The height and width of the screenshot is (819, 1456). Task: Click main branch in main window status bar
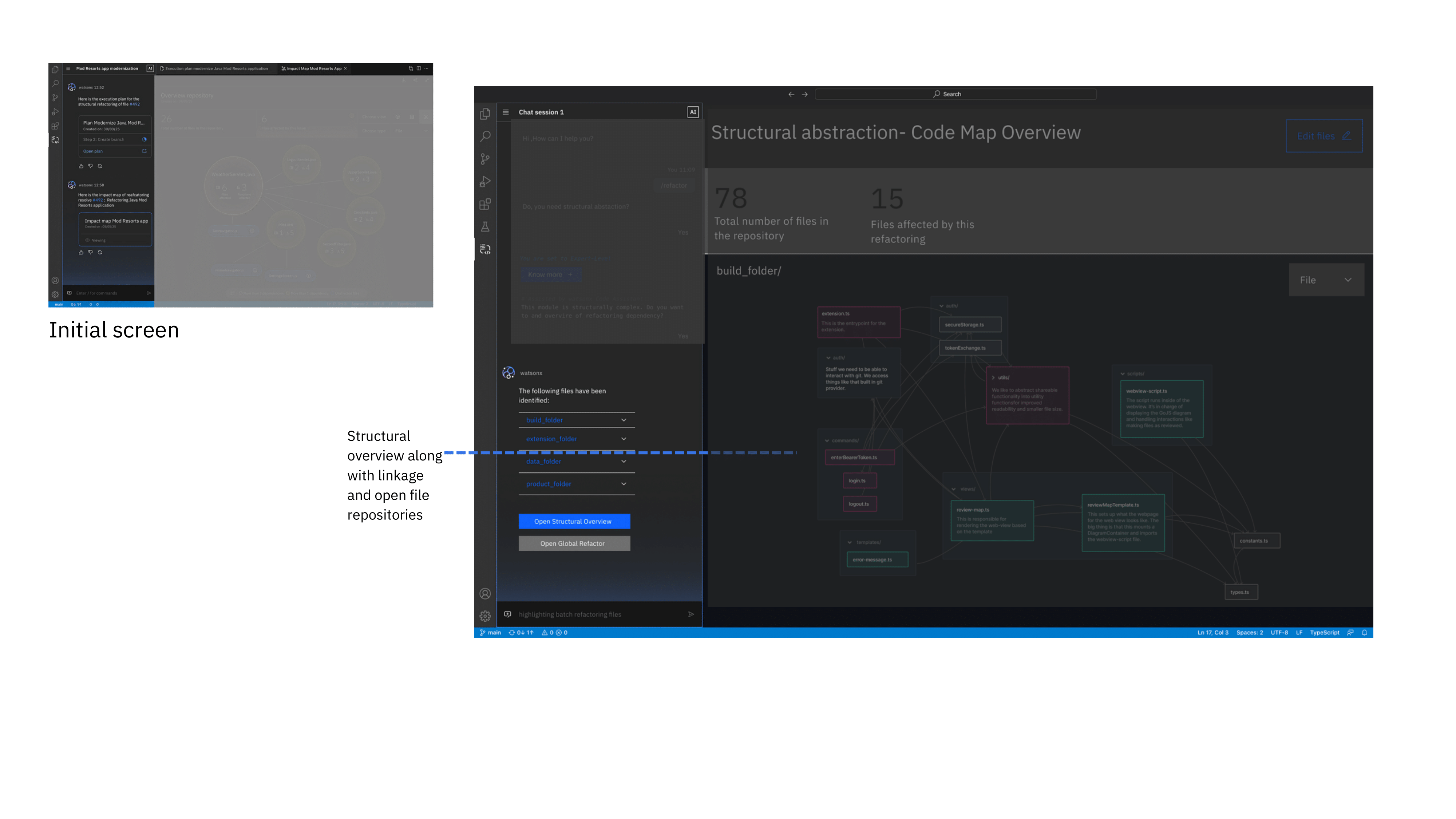click(x=491, y=633)
